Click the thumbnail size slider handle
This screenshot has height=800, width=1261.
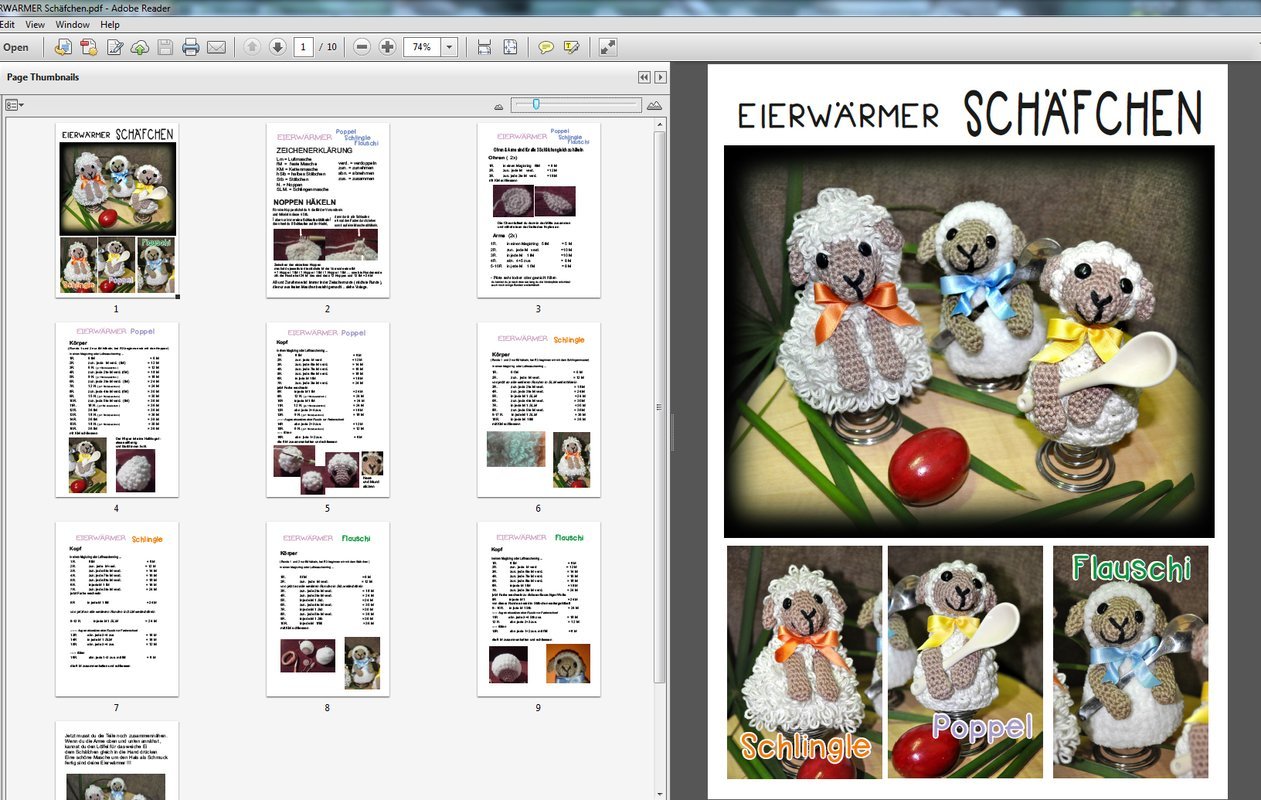[536, 104]
